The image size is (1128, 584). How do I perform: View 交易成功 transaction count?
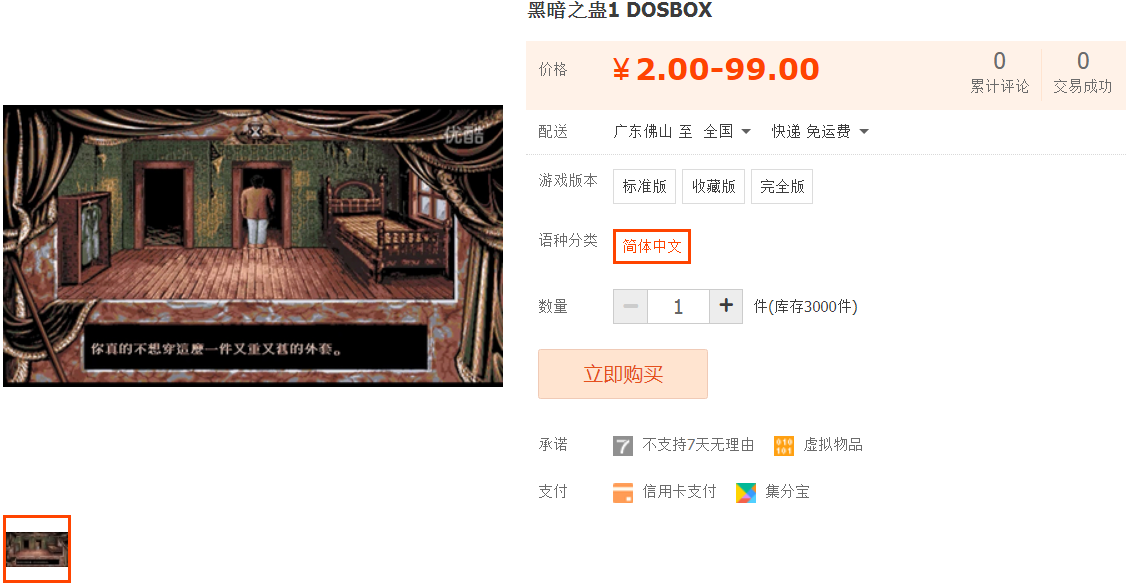[x=1083, y=73]
